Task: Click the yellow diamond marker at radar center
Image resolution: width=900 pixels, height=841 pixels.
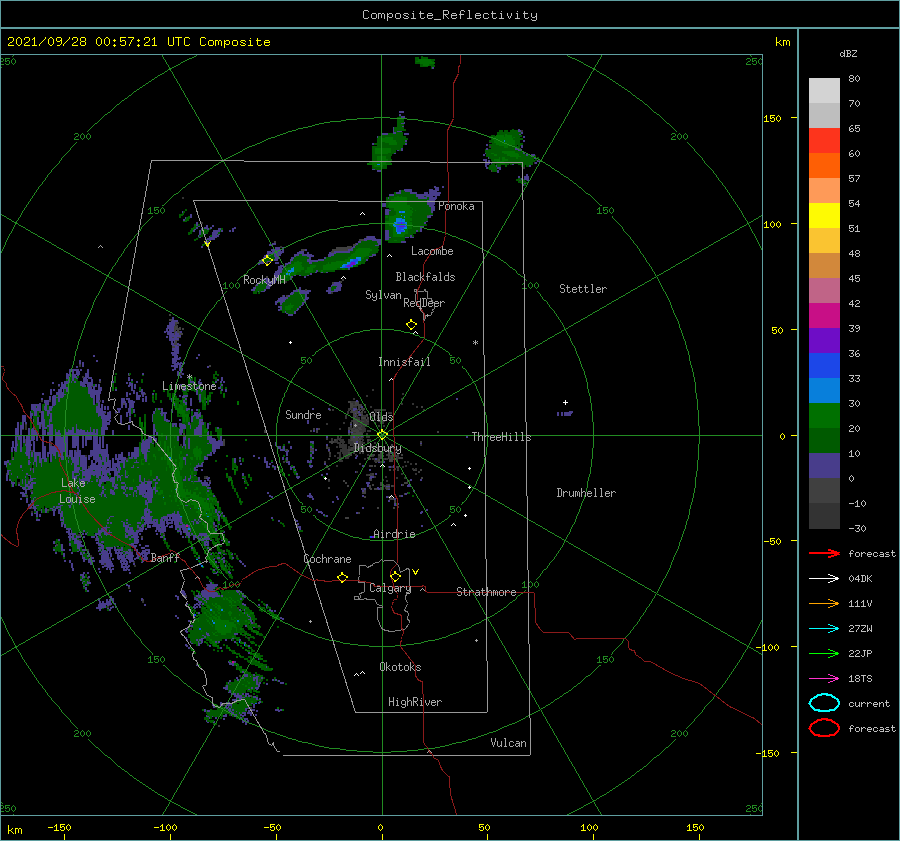Action: (382, 435)
